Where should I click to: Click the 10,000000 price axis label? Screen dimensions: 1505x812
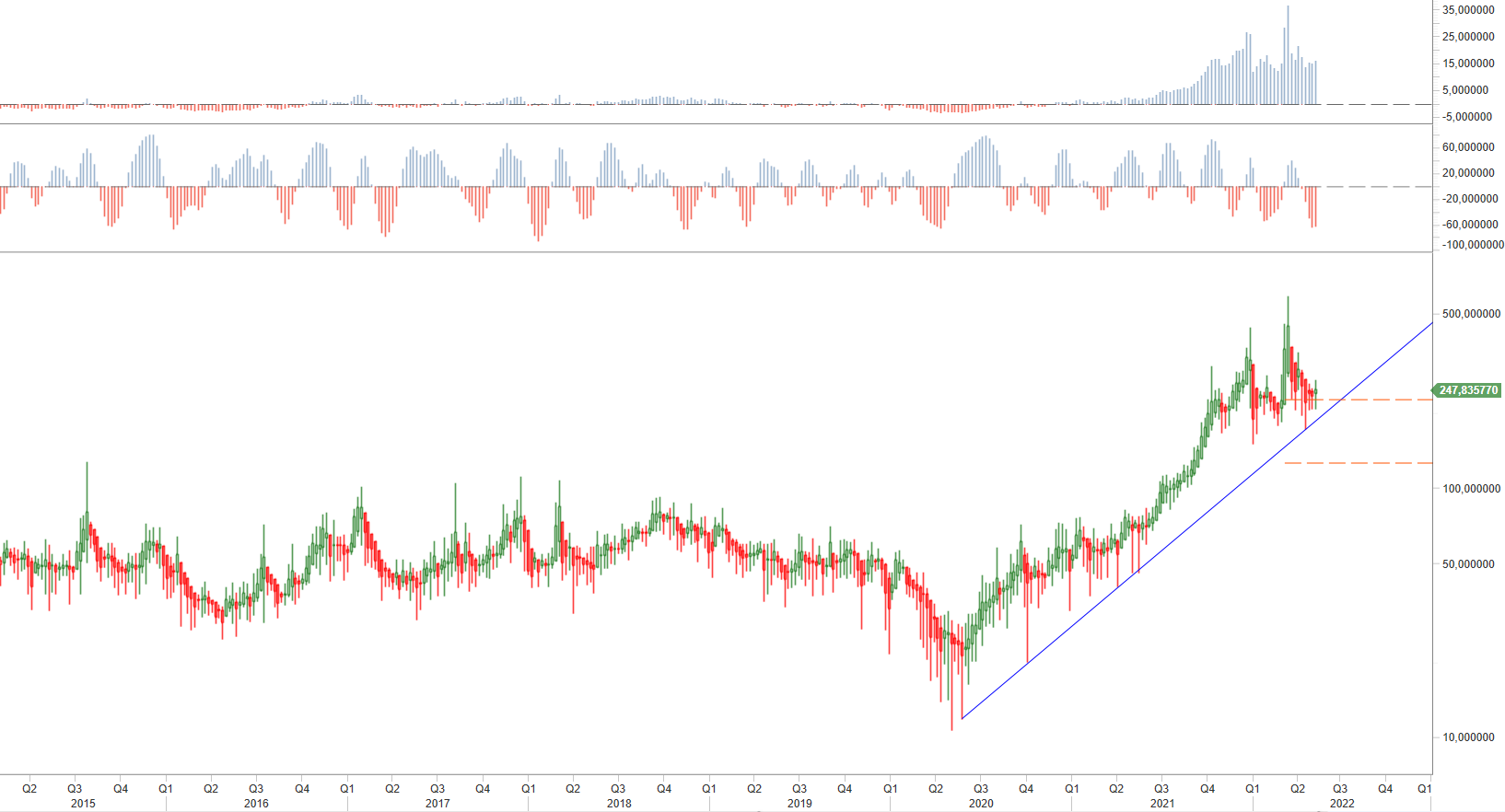pos(1468,737)
